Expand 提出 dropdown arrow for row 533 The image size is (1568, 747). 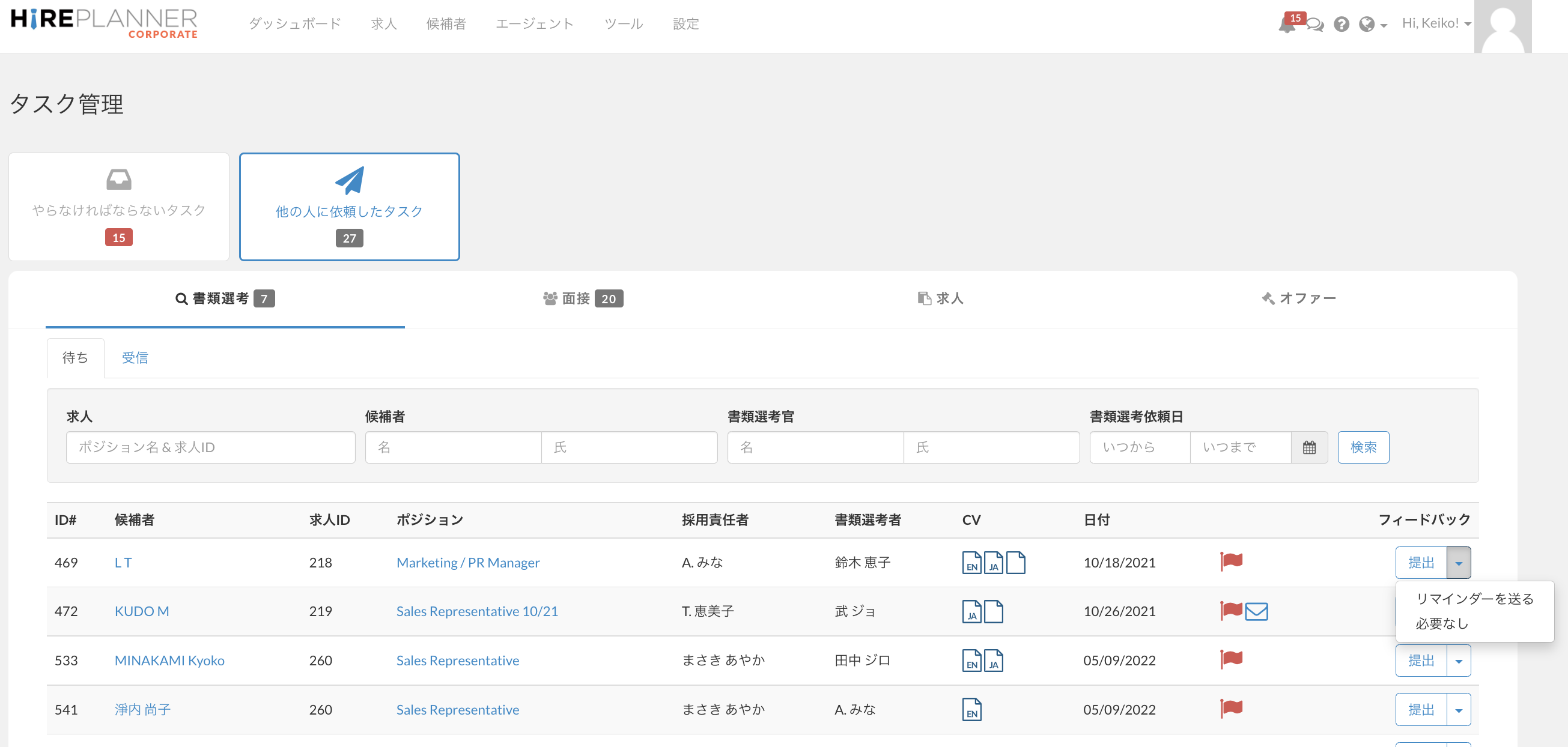(x=1459, y=661)
